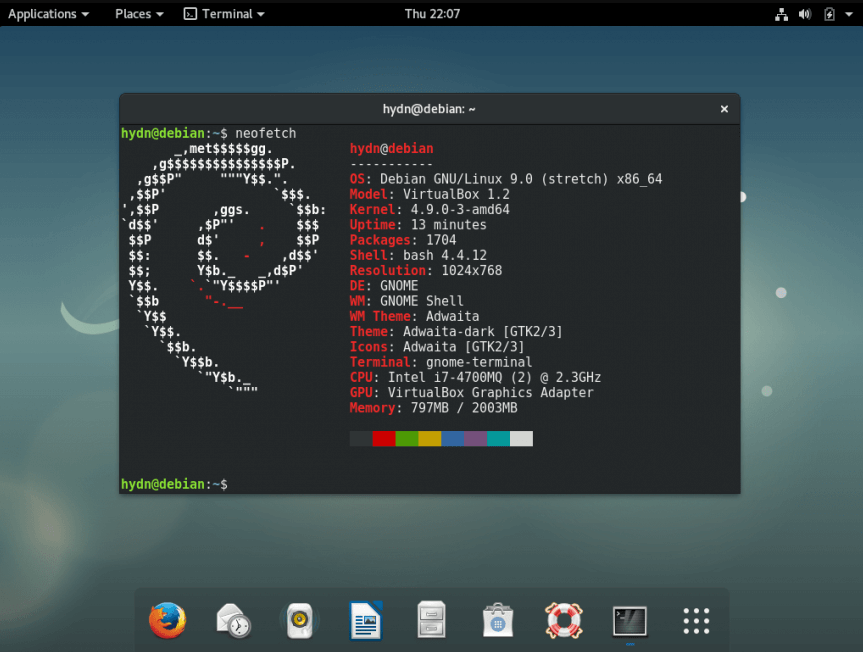
Task: Click the Uptime 13 minutes line
Action: 418,224
